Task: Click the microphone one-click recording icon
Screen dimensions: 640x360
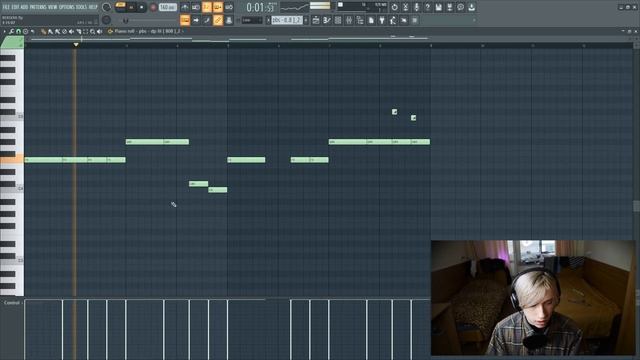Action: tap(416, 7)
